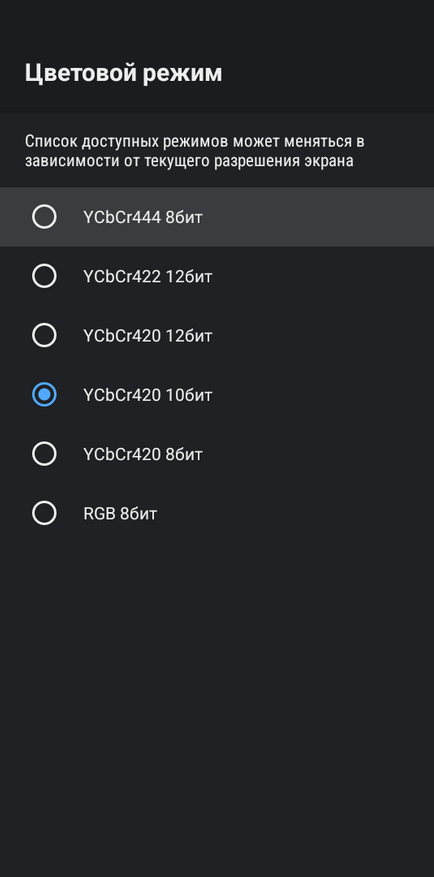The width and height of the screenshot is (434, 877).
Task: Click the highlighted YCbCr444 row background
Action: tap(217, 216)
